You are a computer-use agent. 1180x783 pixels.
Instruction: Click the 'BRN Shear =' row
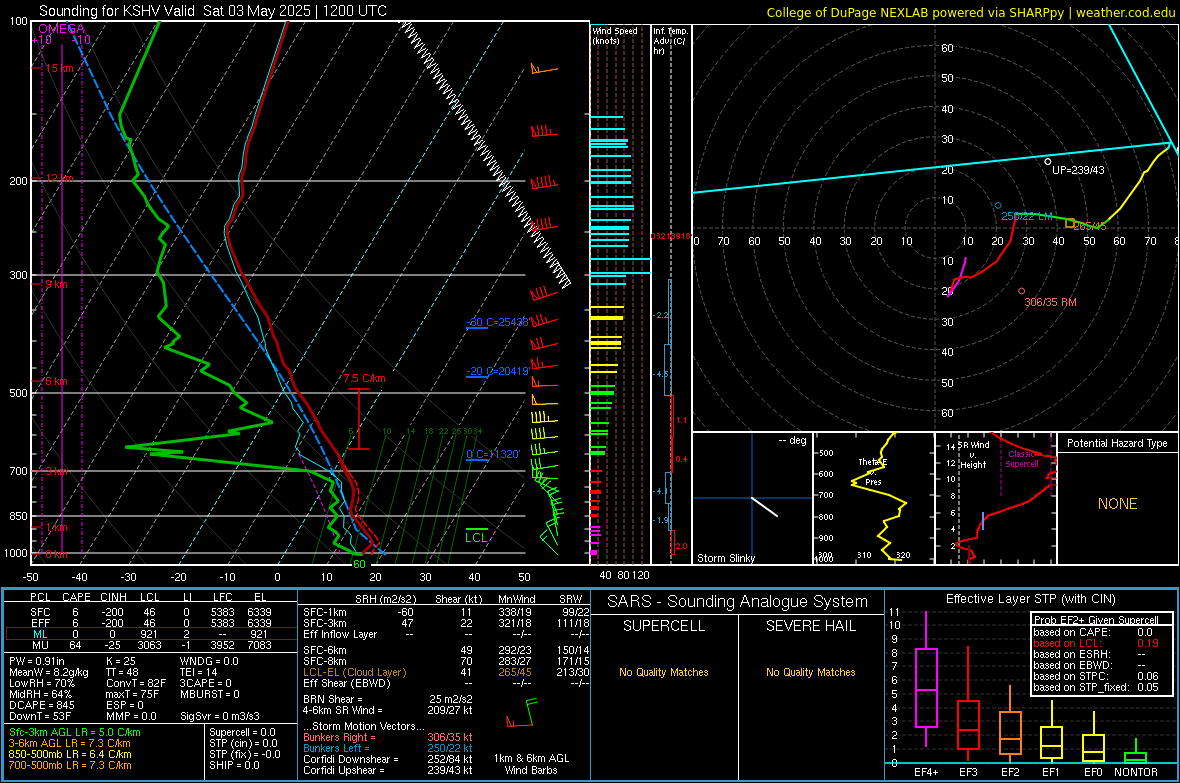pos(388,699)
